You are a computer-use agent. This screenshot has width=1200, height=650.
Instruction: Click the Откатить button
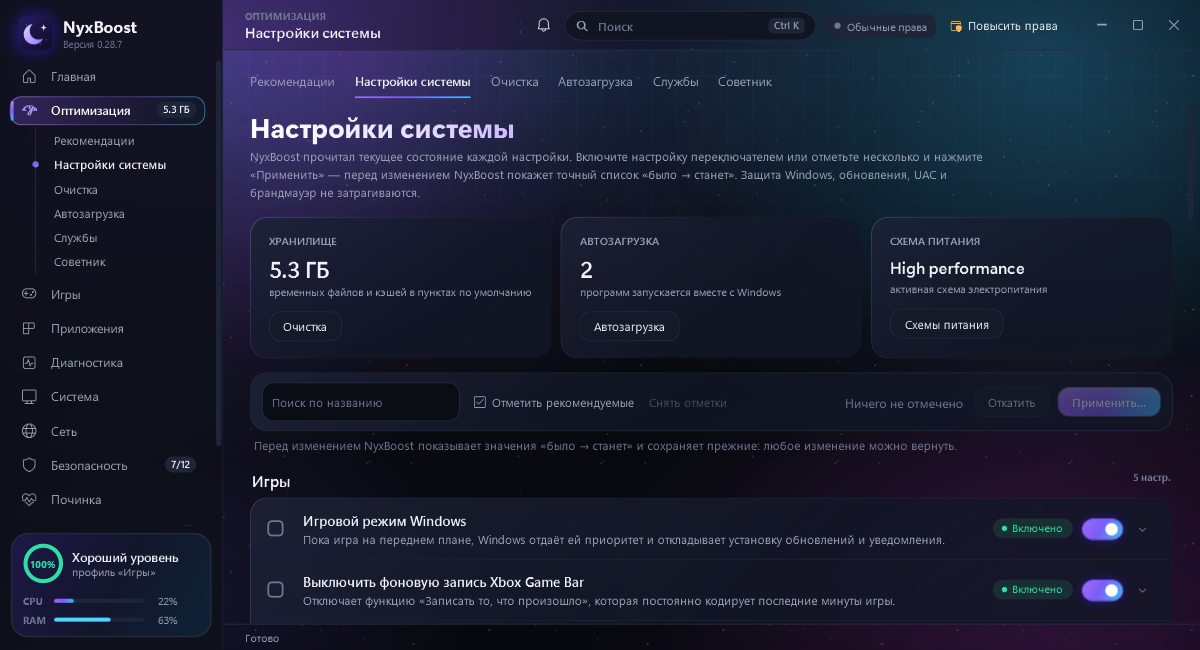click(1011, 403)
